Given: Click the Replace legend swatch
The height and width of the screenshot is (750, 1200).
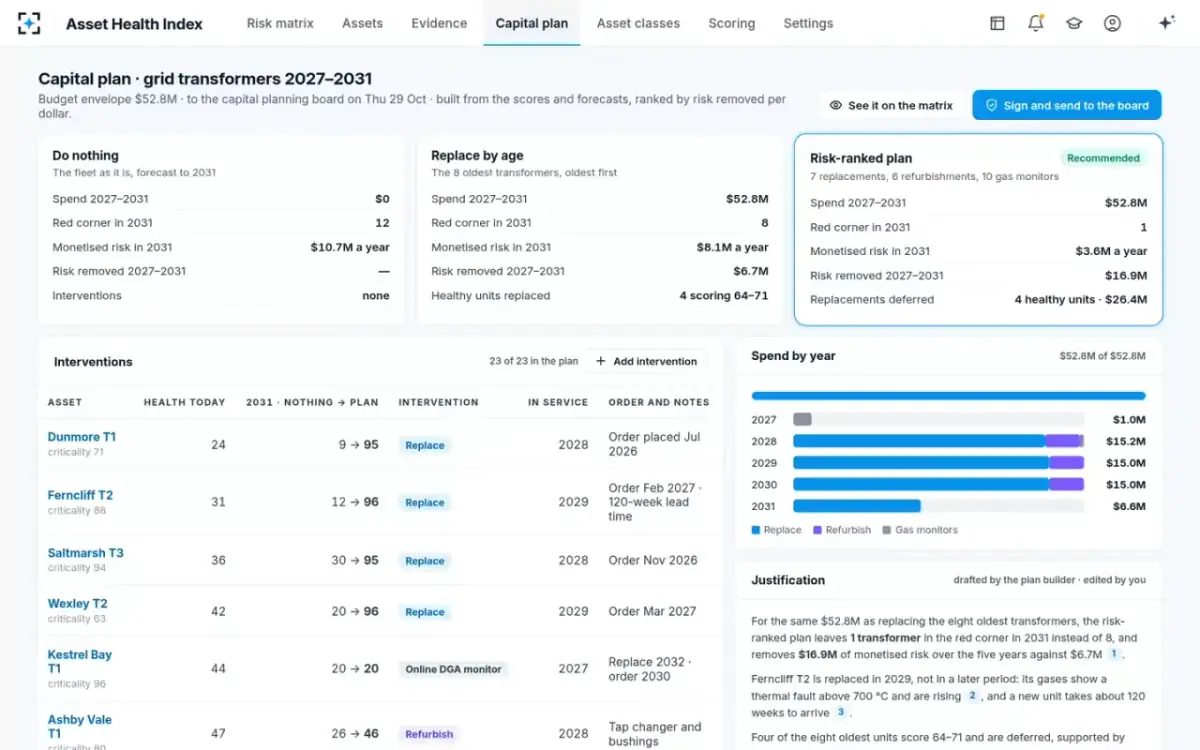Looking at the screenshot, I should tap(756, 530).
